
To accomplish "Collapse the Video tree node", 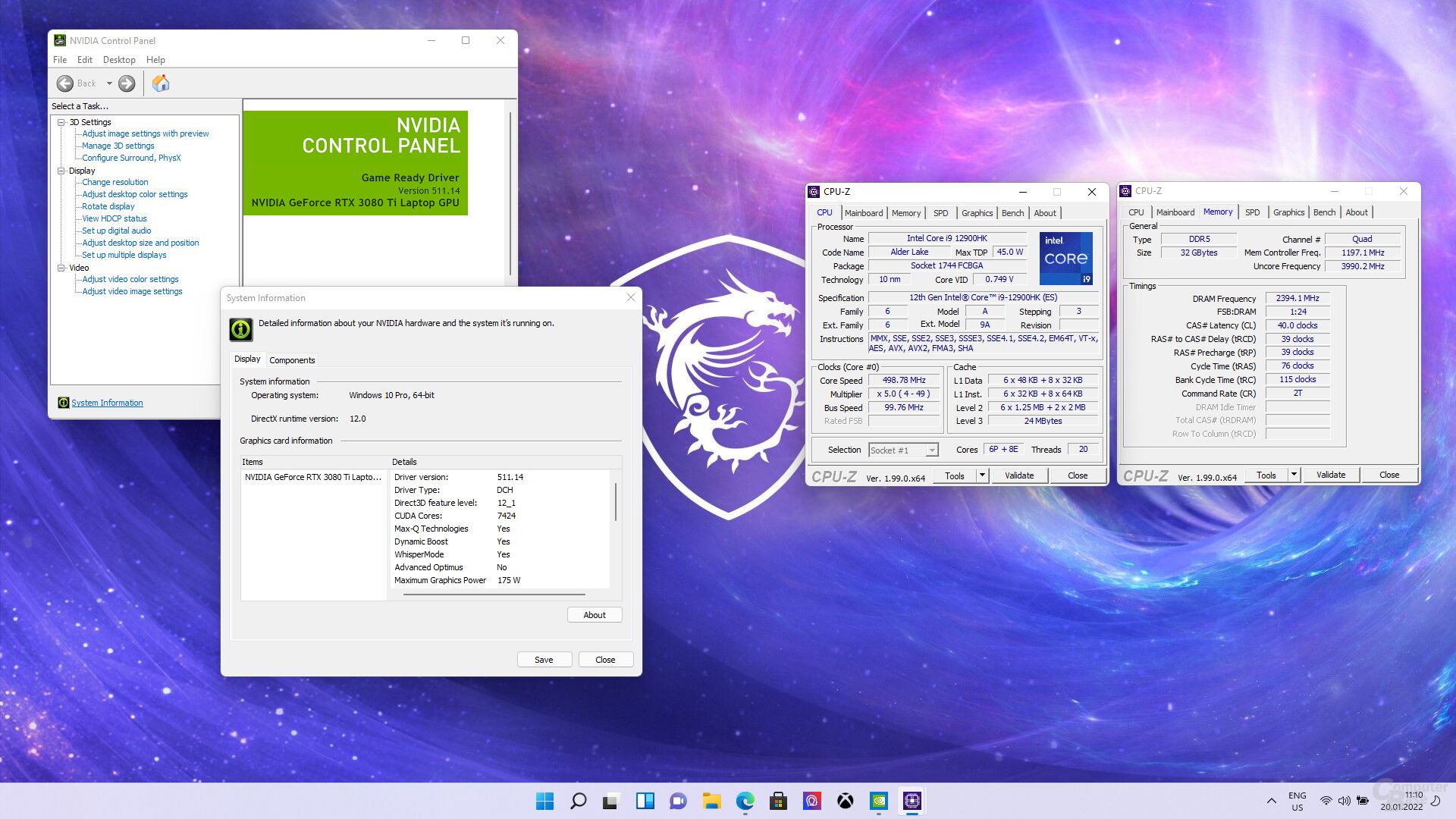I will tap(61, 268).
